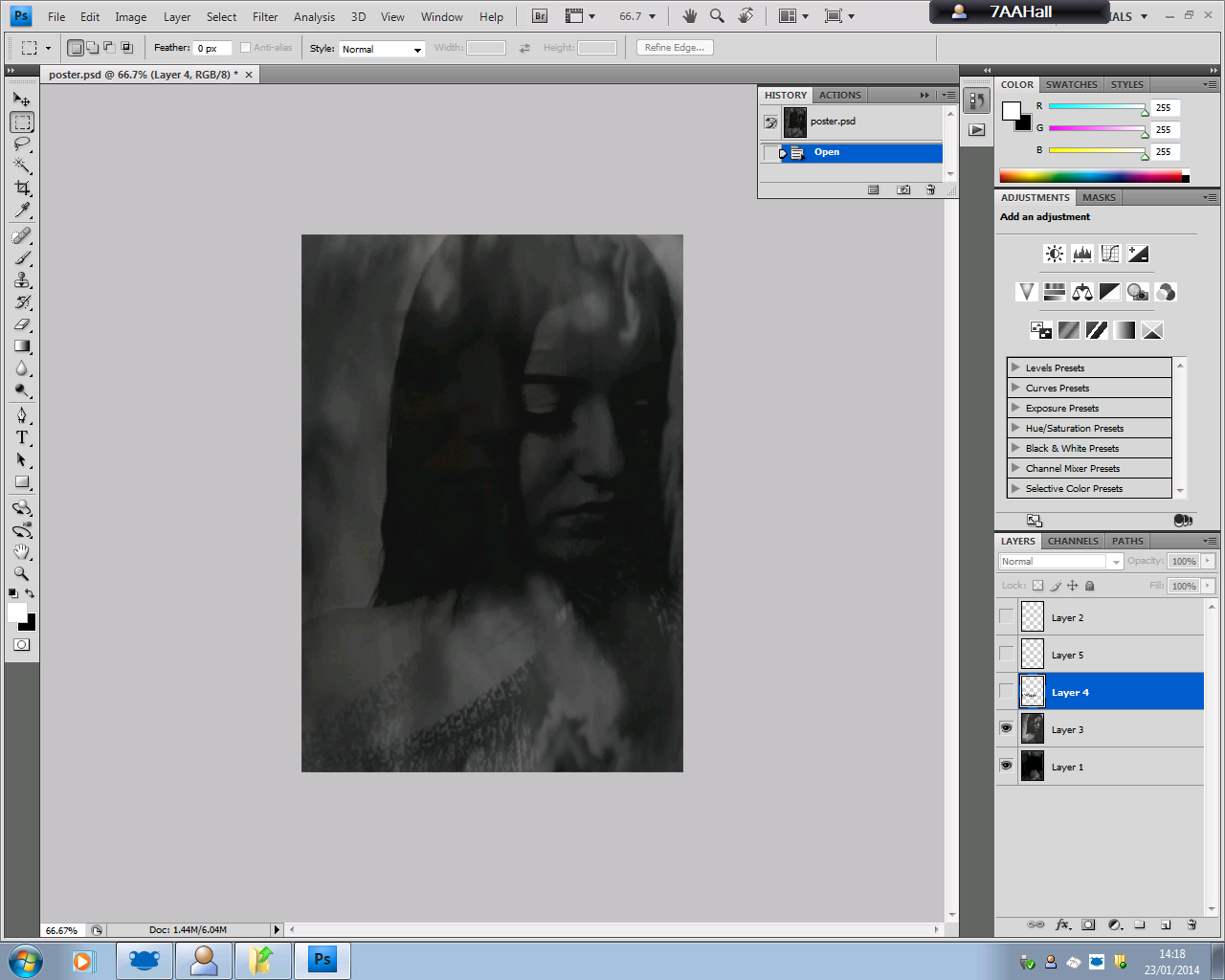Viewport: 1225px width, 980px height.
Task: Expand the Curves Presets list
Action: [1015, 388]
